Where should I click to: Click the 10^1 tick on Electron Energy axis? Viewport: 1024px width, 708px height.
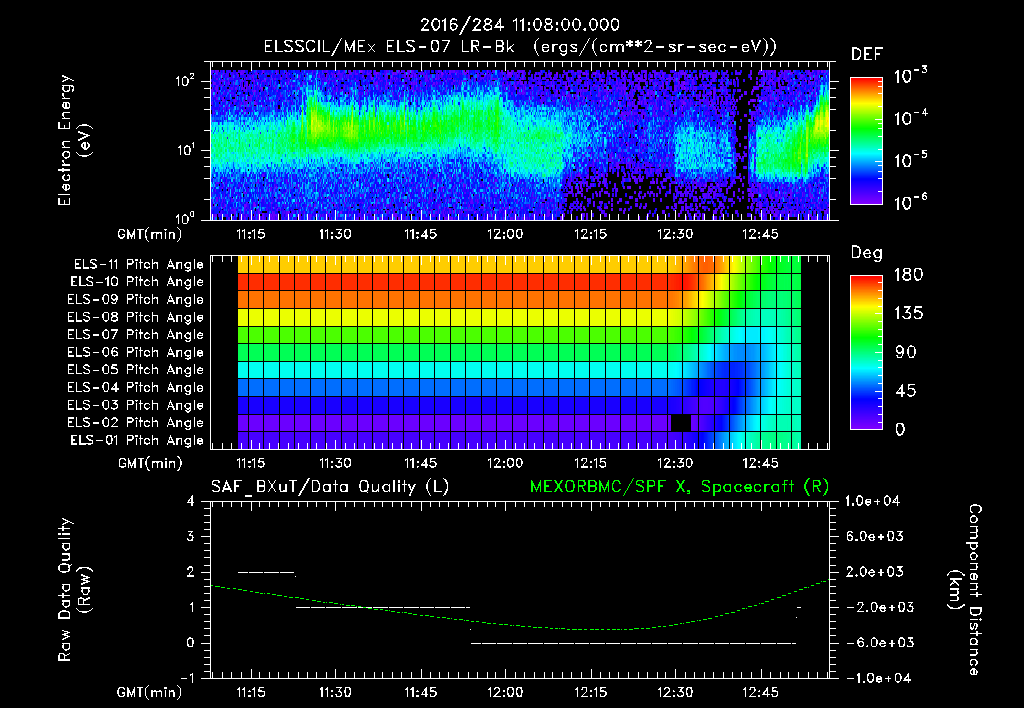[x=186, y=150]
